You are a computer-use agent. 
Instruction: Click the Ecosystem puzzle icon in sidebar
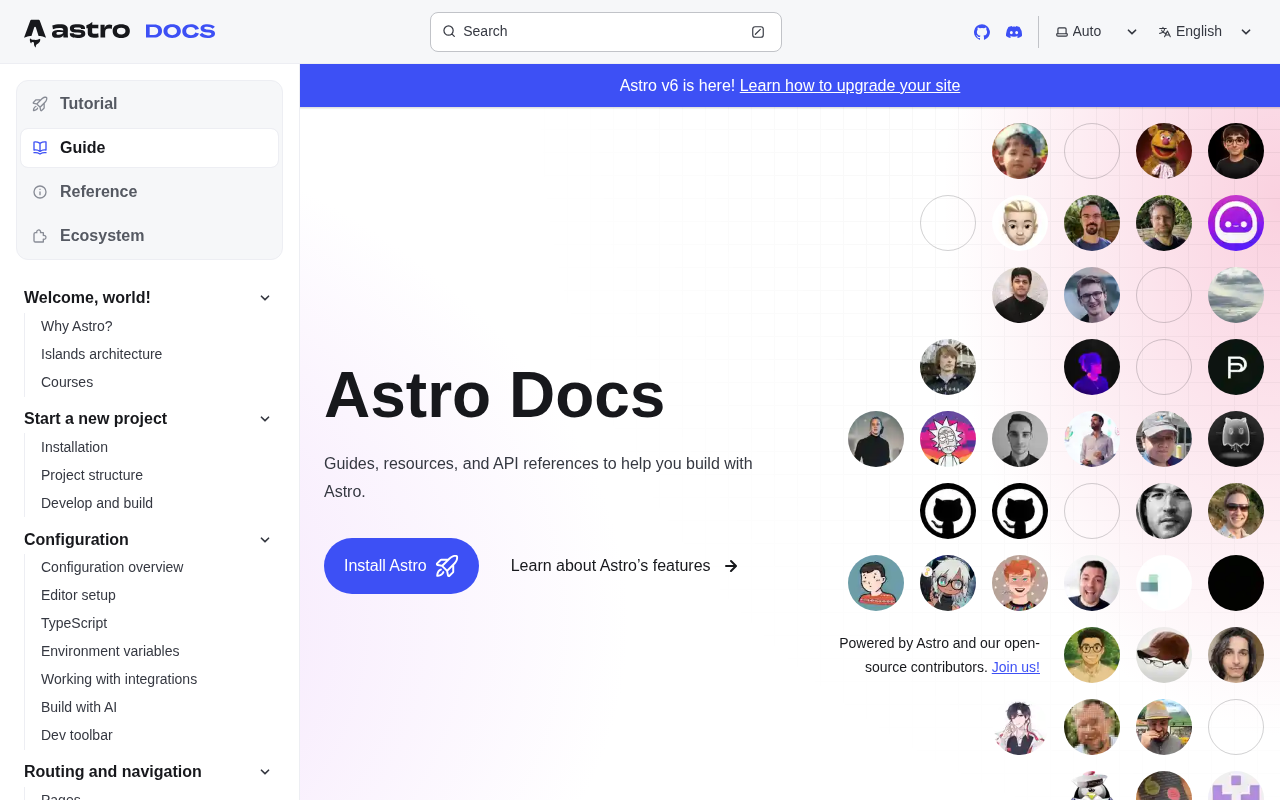(x=40, y=236)
